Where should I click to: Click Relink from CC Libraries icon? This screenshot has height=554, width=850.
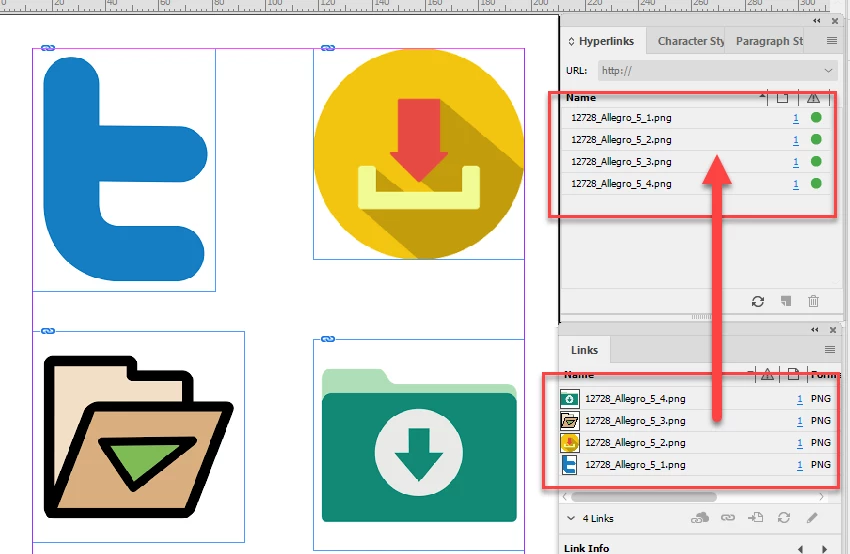[x=700, y=518]
